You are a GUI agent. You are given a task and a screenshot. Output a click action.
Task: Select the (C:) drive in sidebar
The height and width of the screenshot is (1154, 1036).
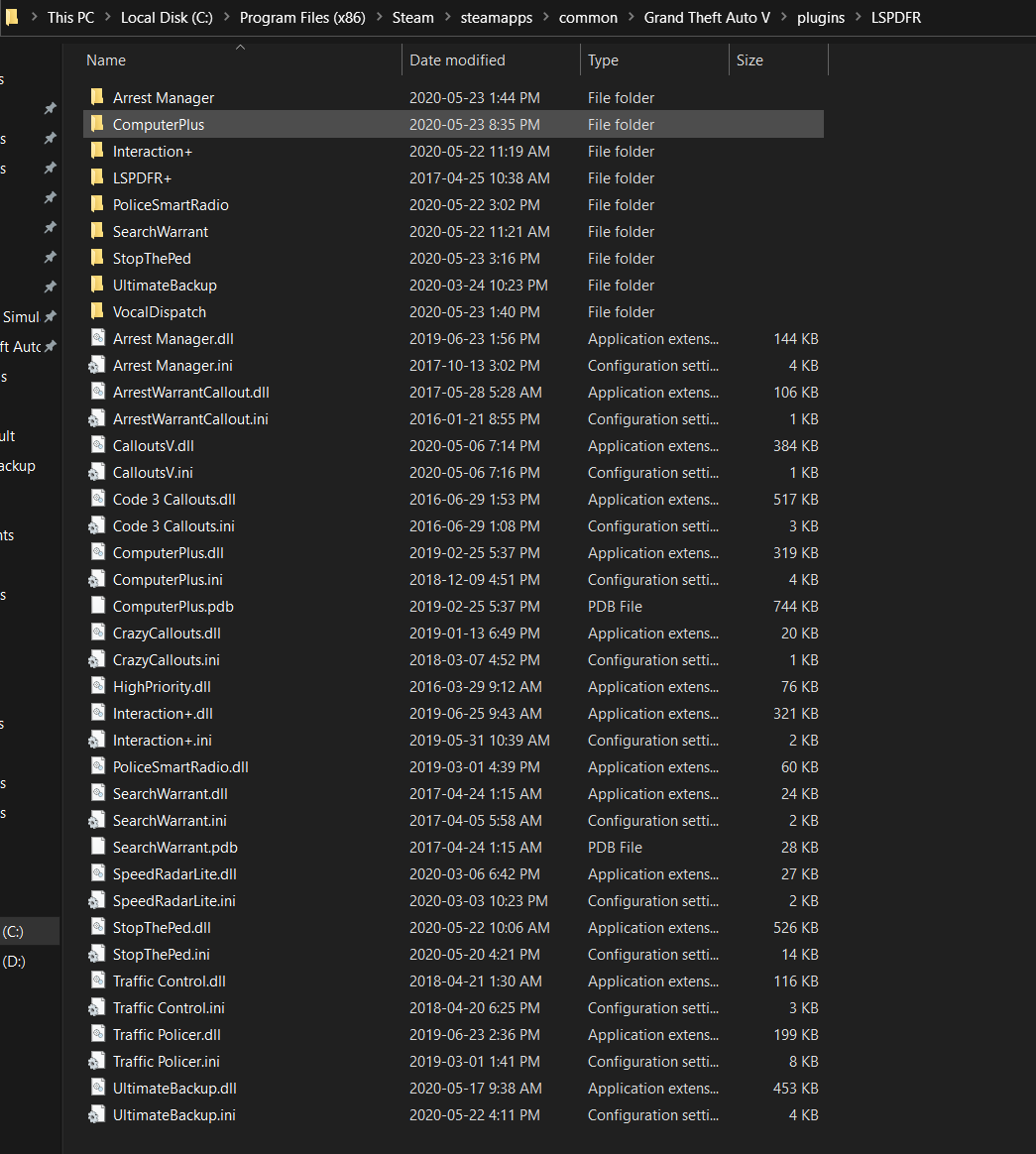click(30, 931)
